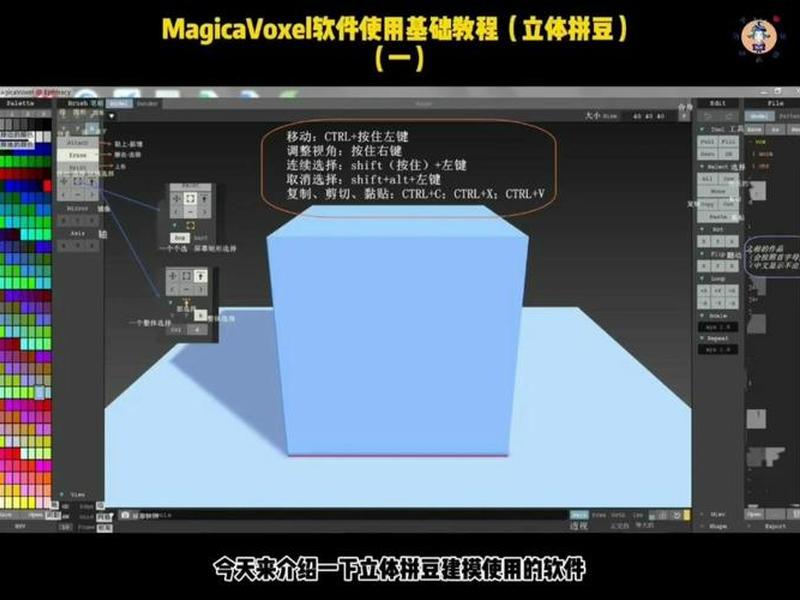Click the camera screenshot icon below viewport
Image resolution: width=800 pixels, height=600 pixels.
pos(125,515)
